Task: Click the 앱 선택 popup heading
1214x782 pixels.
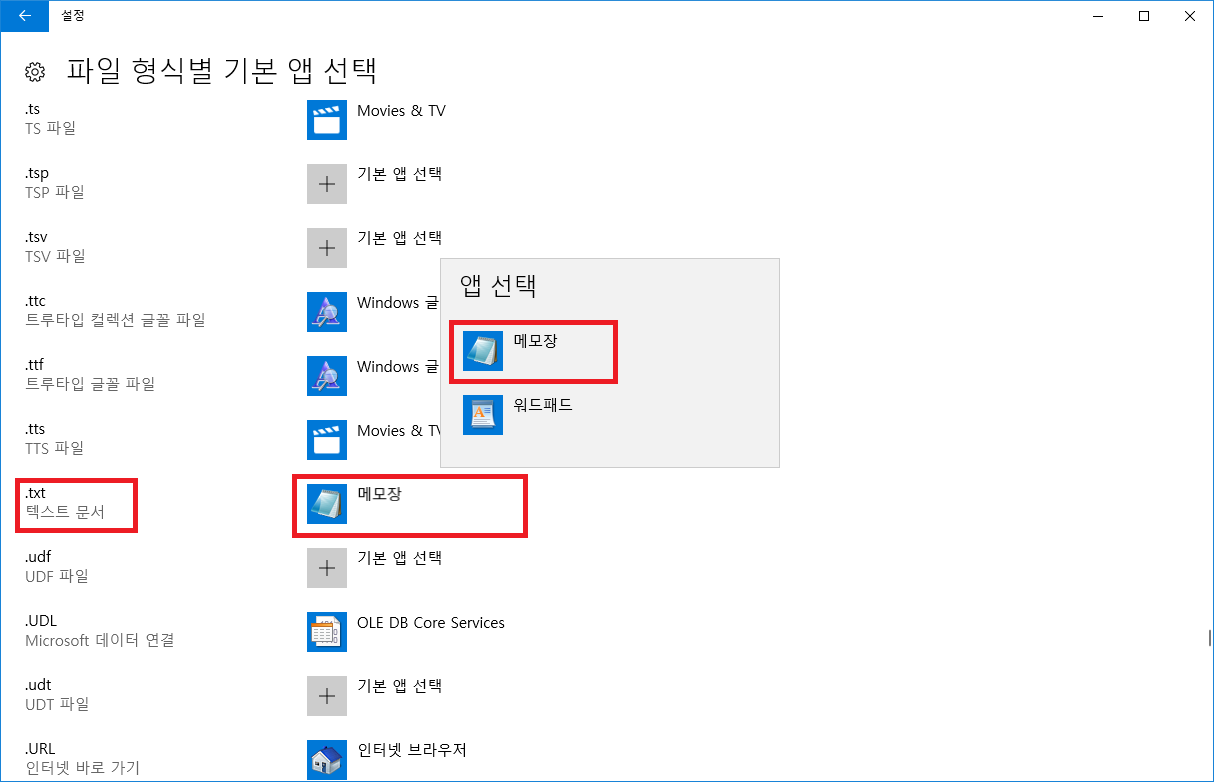Action: [x=498, y=286]
